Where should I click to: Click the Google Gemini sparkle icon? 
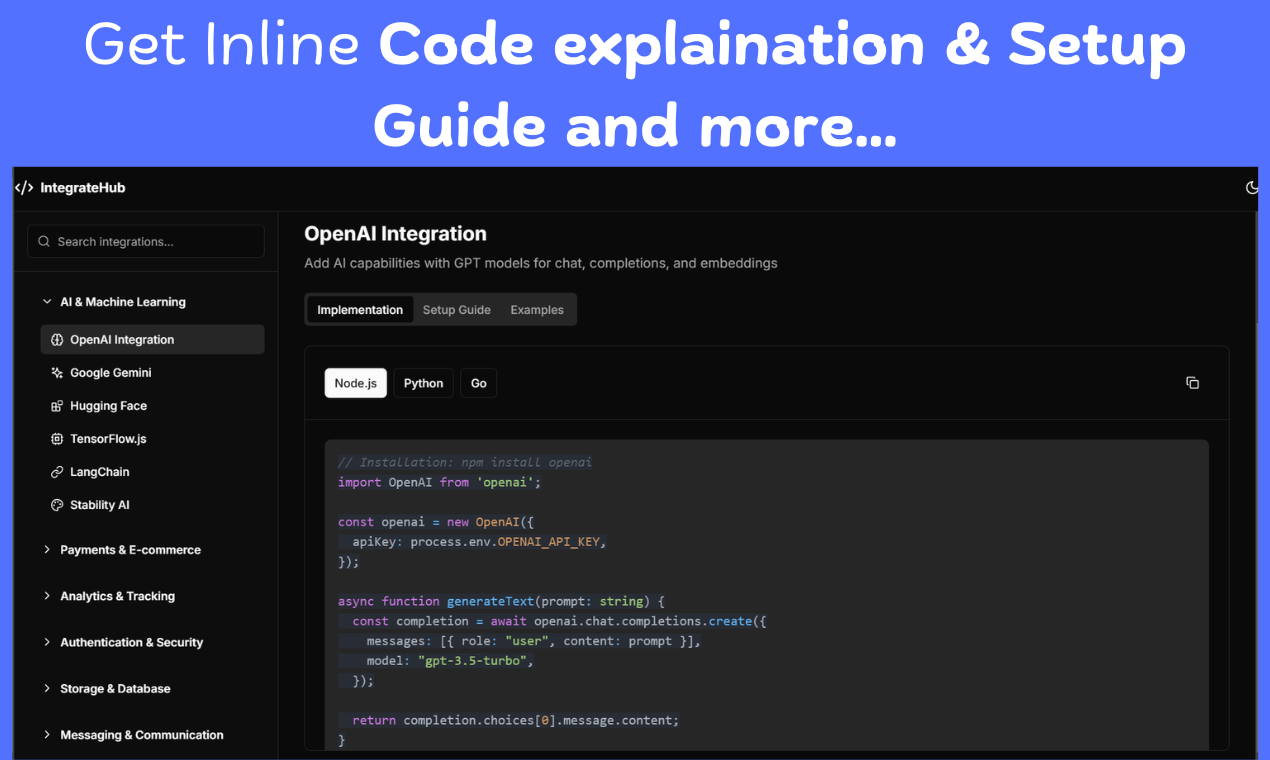57,373
